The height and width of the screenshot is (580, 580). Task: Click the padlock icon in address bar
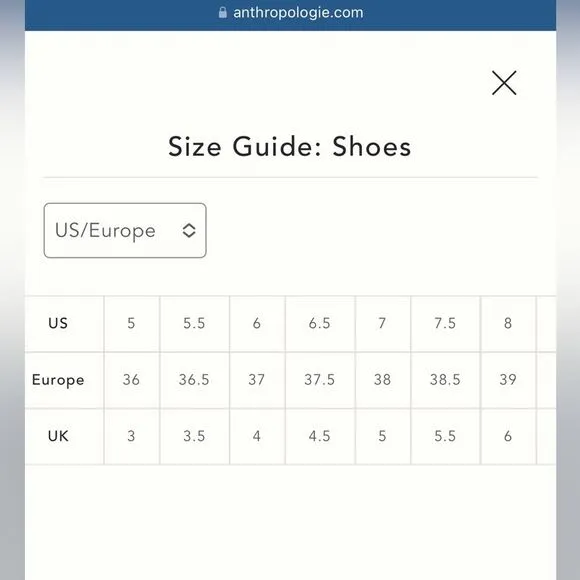222,13
